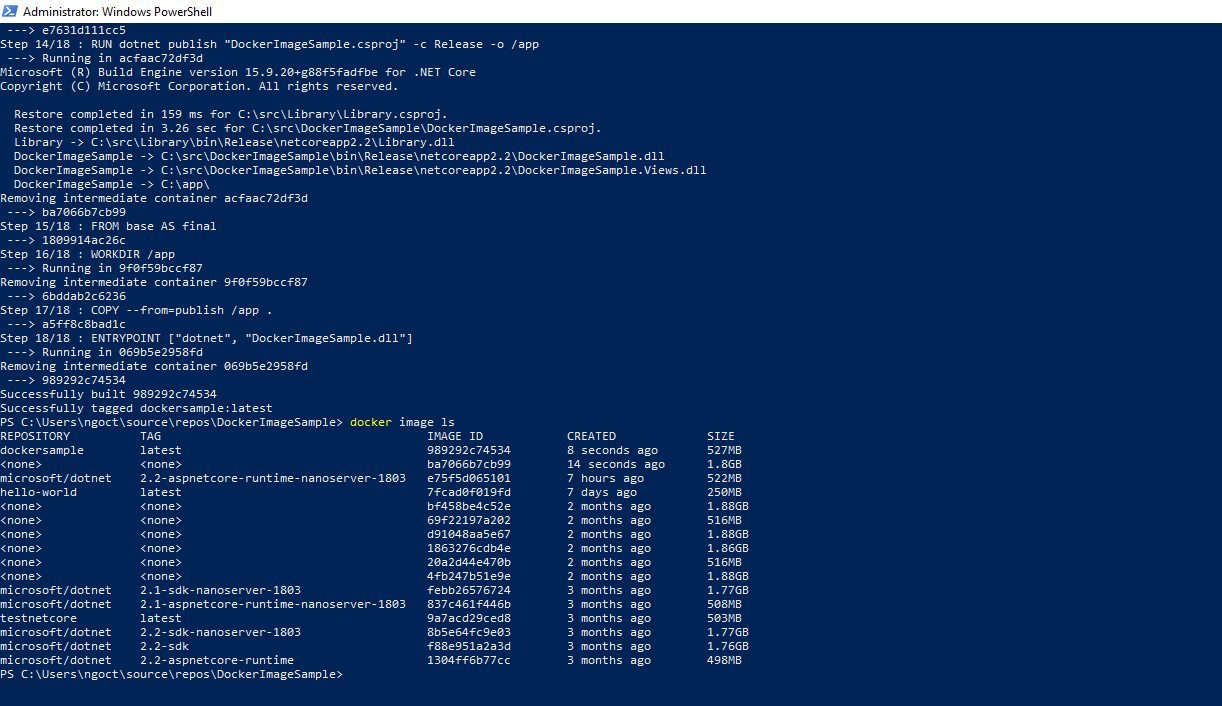Click the 527MB size value
The image size is (1222, 706).
point(724,450)
